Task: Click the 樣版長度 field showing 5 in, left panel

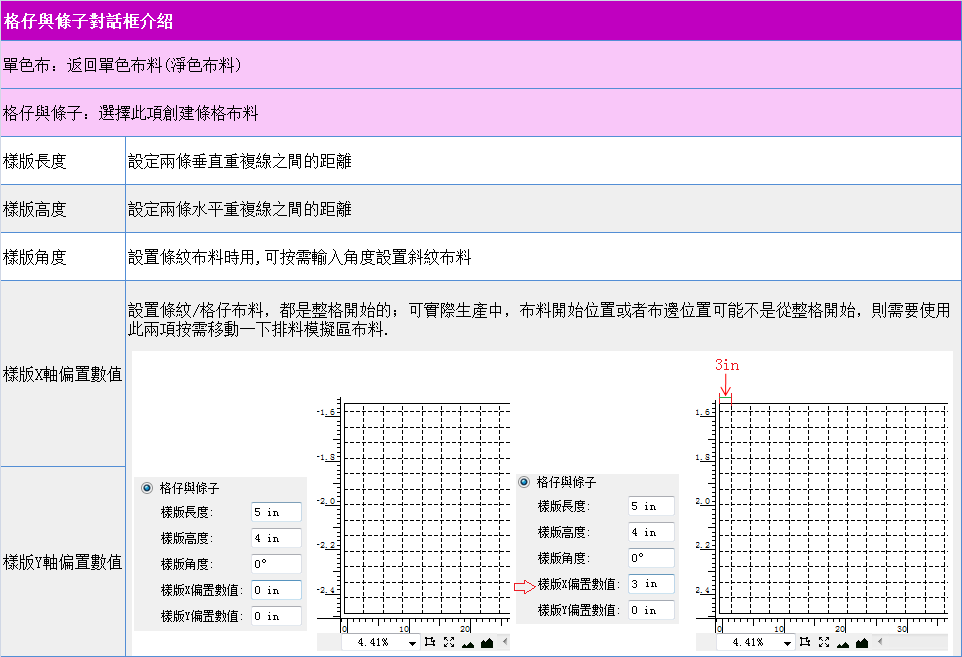Action: tap(276, 512)
